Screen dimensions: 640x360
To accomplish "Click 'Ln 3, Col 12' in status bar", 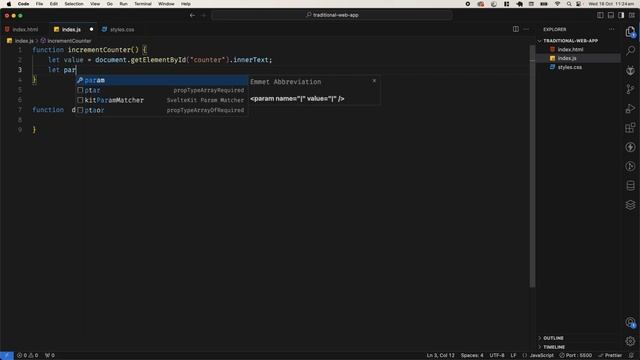I will pos(440,356).
